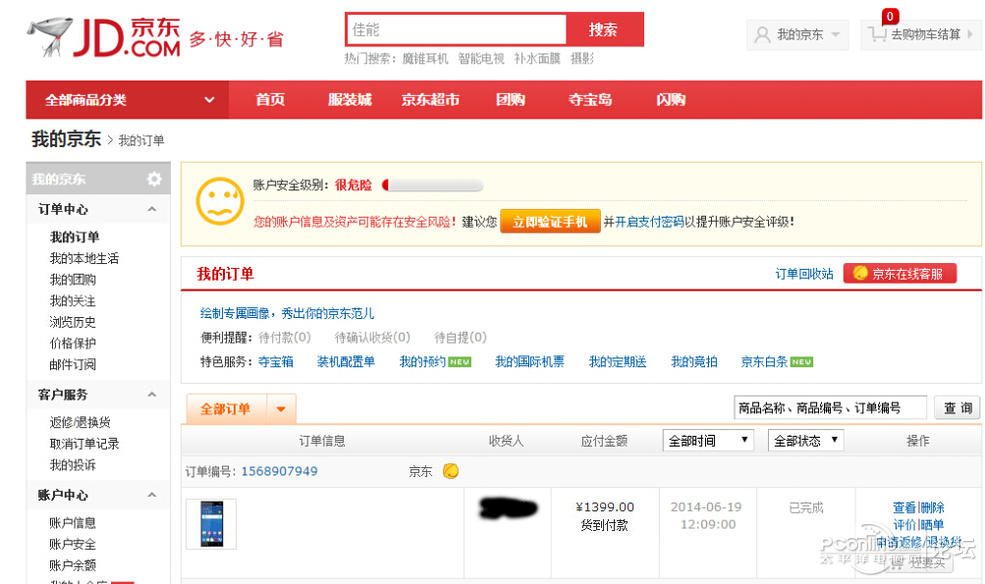
Task: Click the 立即验证手机 orange button
Action: pos(550,222)
